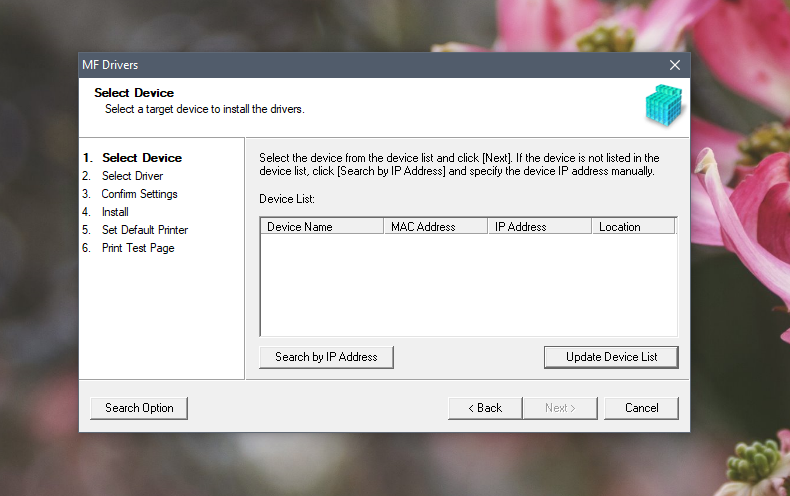
Task: Select step 1 Select Device in sidebar
Action: (141, 158)
